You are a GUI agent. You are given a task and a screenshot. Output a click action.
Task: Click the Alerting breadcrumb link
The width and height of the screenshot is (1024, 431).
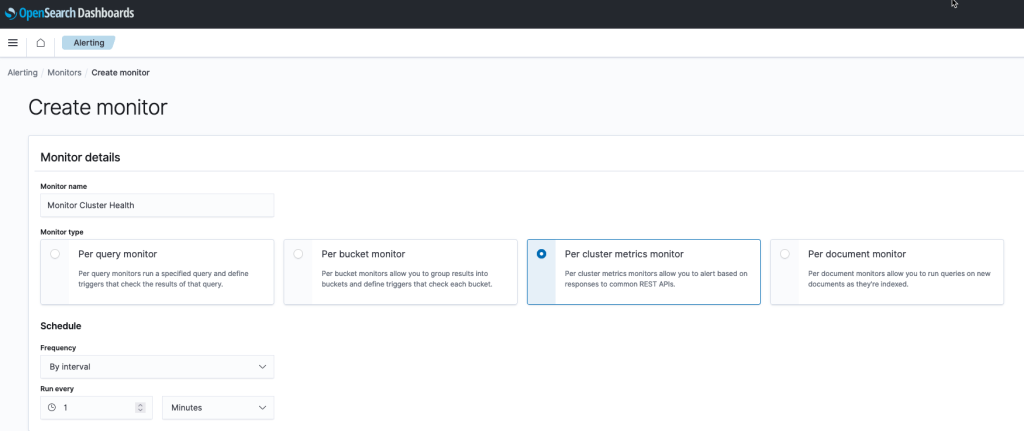(x=22, y=72)
